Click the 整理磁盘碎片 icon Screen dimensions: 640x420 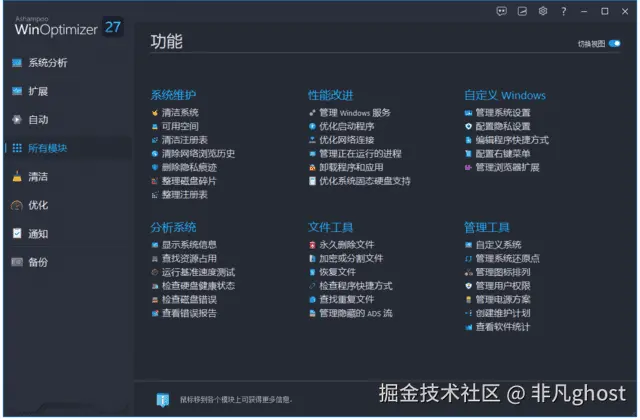click(155, 181)
